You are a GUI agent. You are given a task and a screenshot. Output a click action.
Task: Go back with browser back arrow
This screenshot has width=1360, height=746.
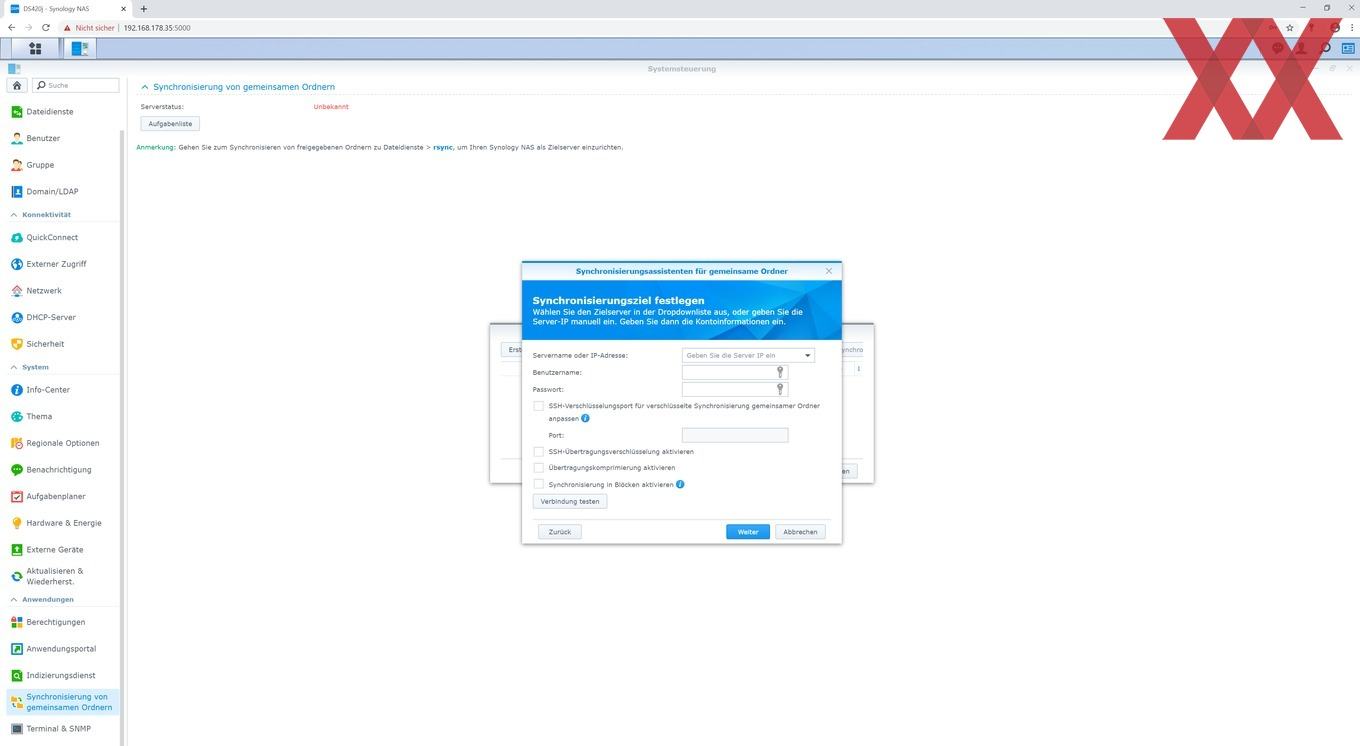[11, 28]
